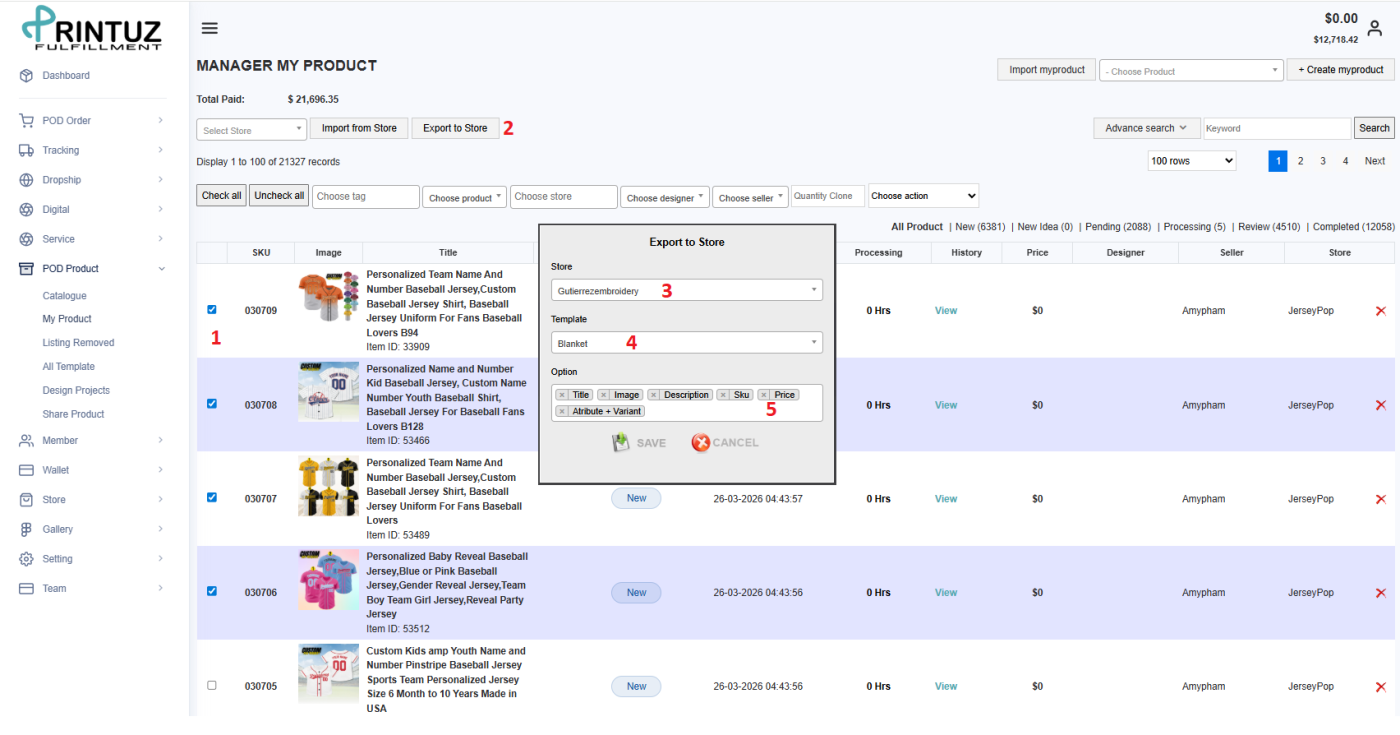The width and height of the screenshot is (1400, 735).
Task: Open the Template dropdown showing Blanket
Action: tap(686, 343)
